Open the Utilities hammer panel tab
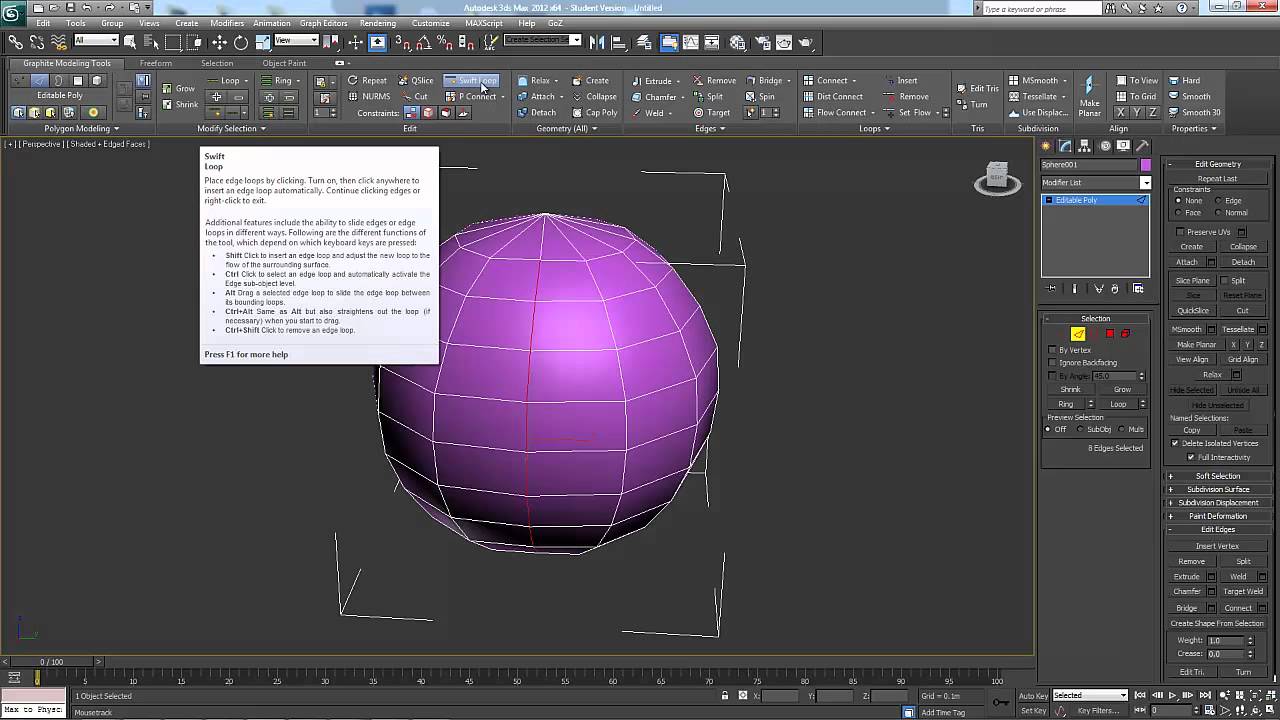Screen dimensions: 1280x720 click(x=1142, y=146)
